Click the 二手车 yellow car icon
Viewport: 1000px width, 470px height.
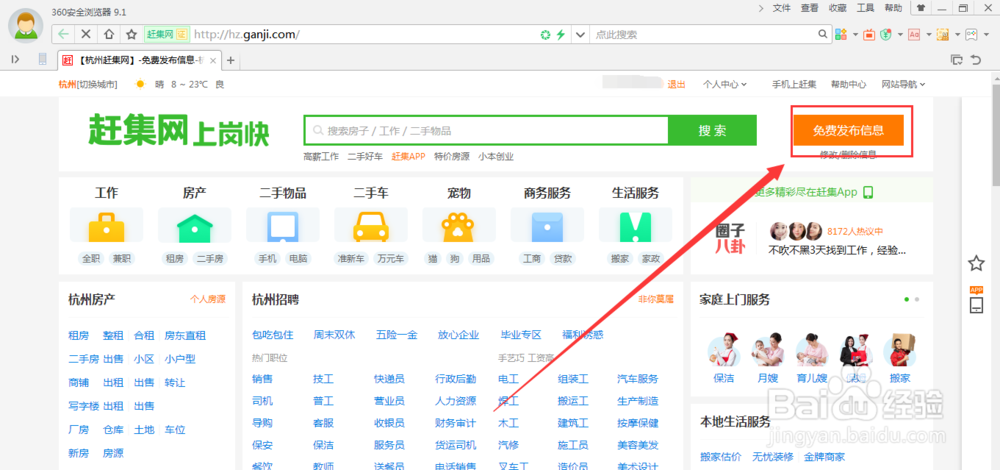(x=371, y=226)
